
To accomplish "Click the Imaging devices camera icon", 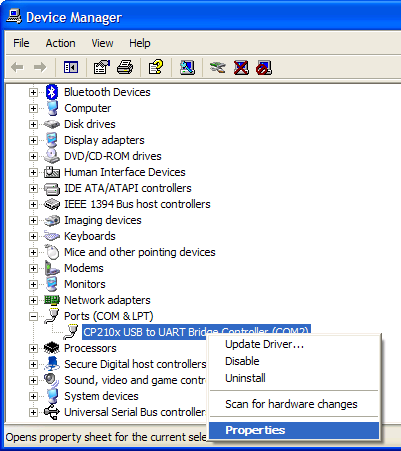I will click(52, 220).
